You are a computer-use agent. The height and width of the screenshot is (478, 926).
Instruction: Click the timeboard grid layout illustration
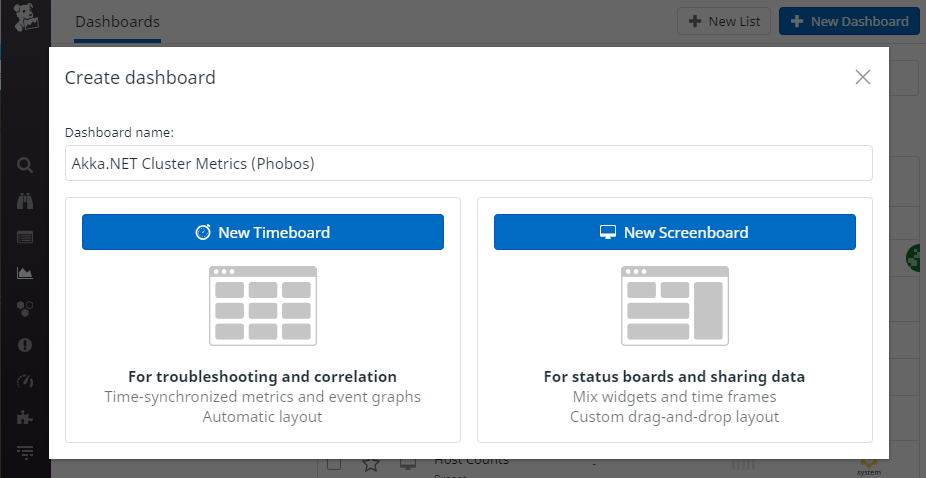point(263,305)
